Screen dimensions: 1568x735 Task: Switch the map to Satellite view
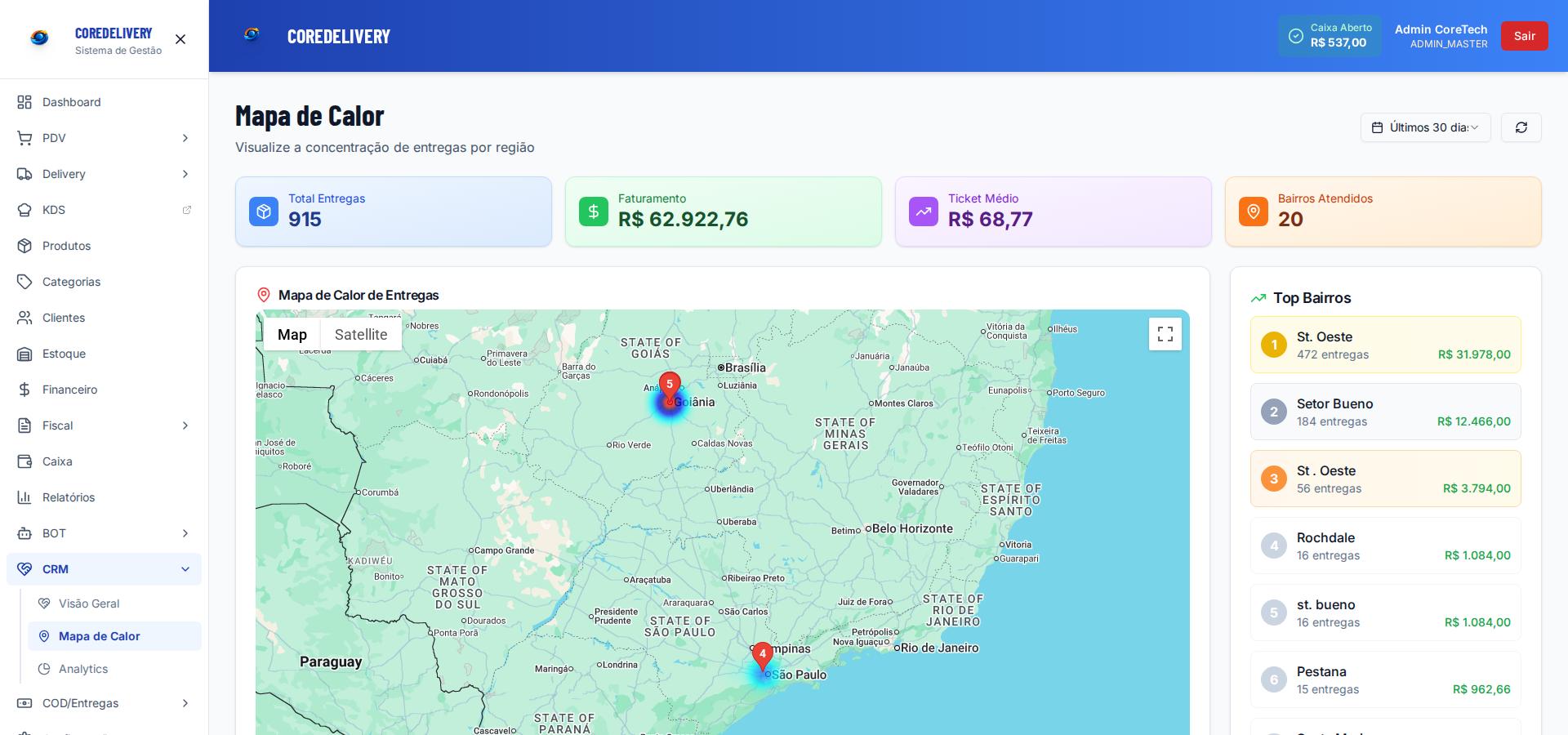[361, 334]
